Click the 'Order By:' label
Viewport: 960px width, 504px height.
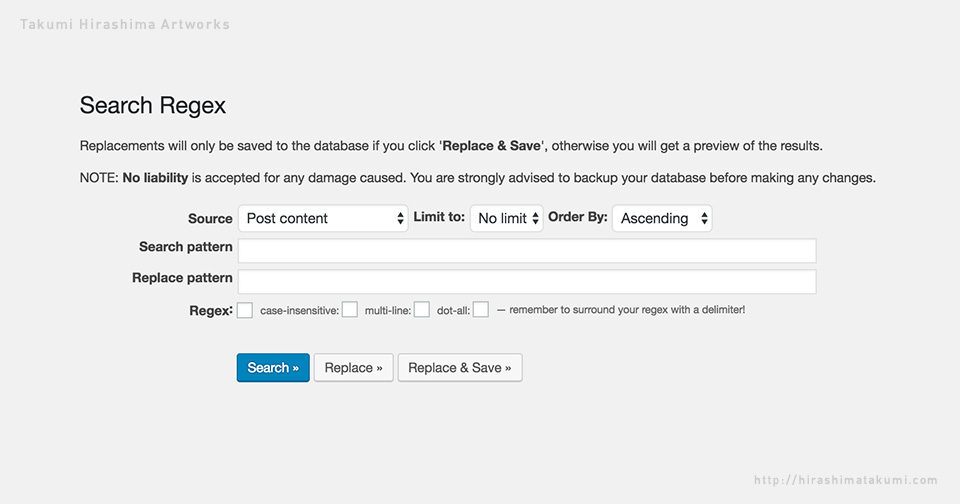coord(577,217)
